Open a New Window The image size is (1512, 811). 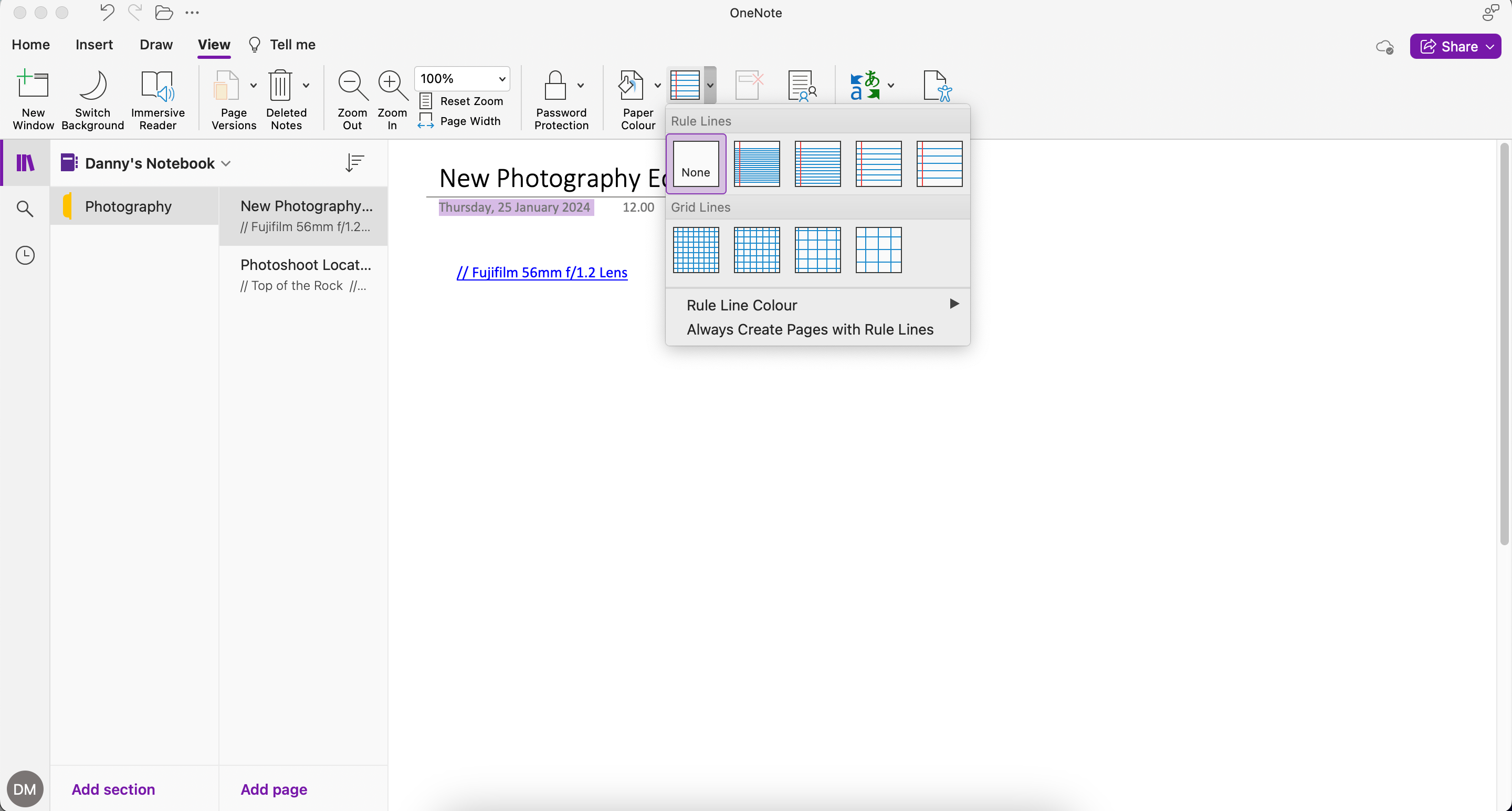(x=33, y=99)
